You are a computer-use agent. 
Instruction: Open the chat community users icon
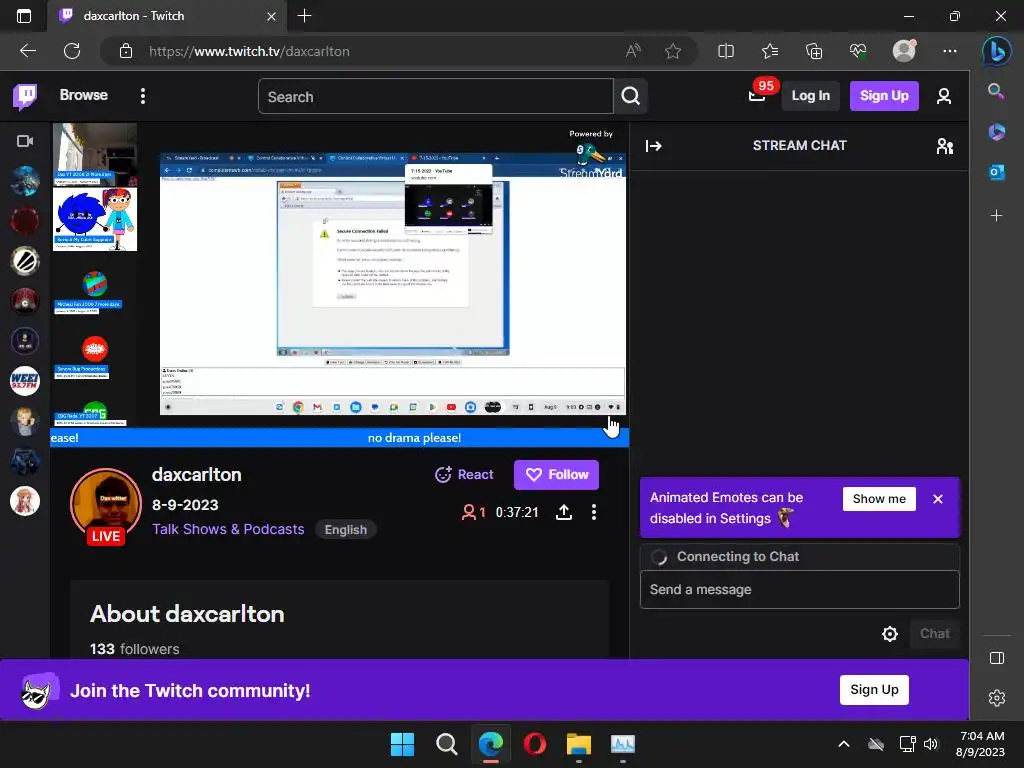pos(944,146)
